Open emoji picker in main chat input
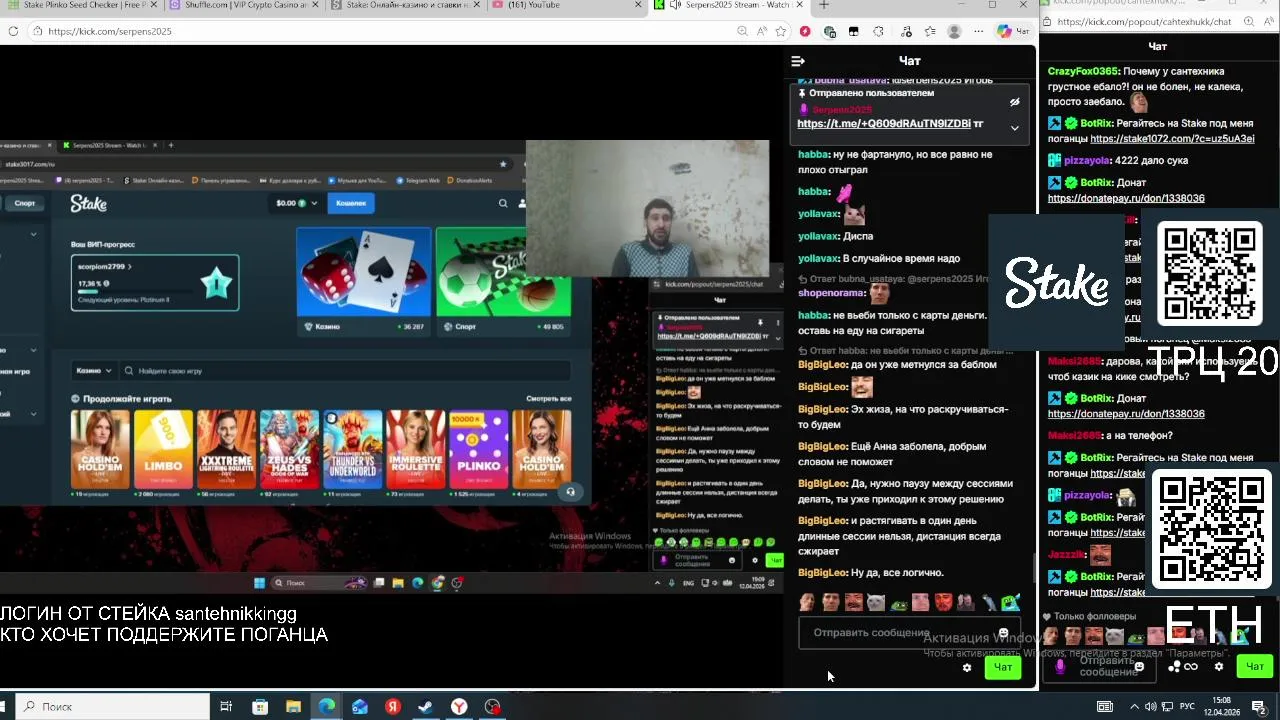Viewport: 1280px width, 720px height. (1003, 633)
